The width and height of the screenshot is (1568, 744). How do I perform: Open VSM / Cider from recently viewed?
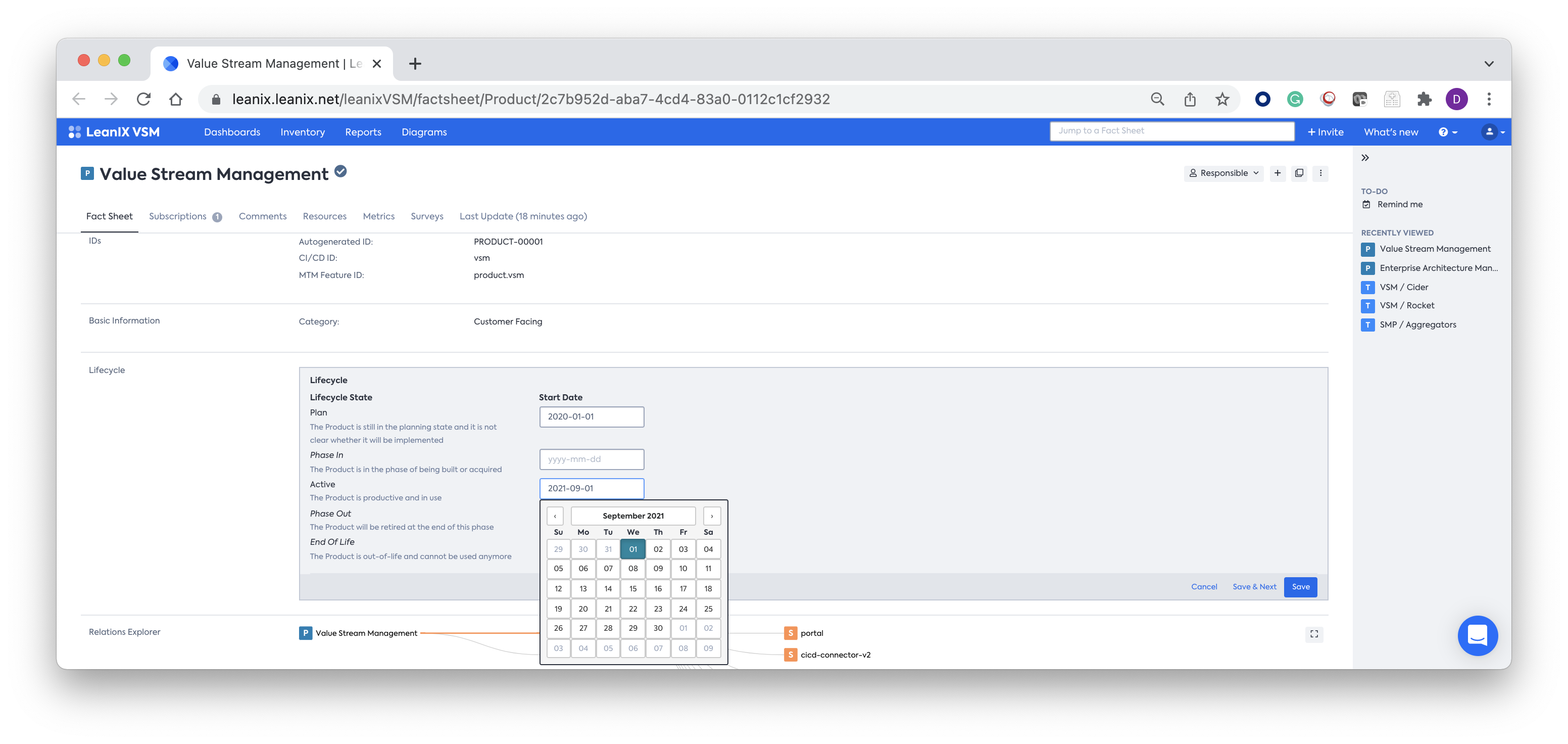(1403, 287)
